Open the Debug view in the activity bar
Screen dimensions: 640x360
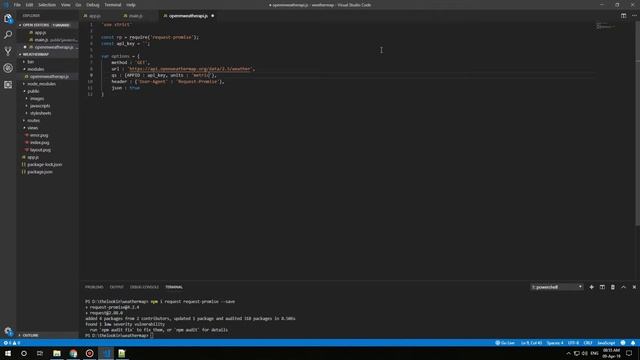(x=8, y=68)
